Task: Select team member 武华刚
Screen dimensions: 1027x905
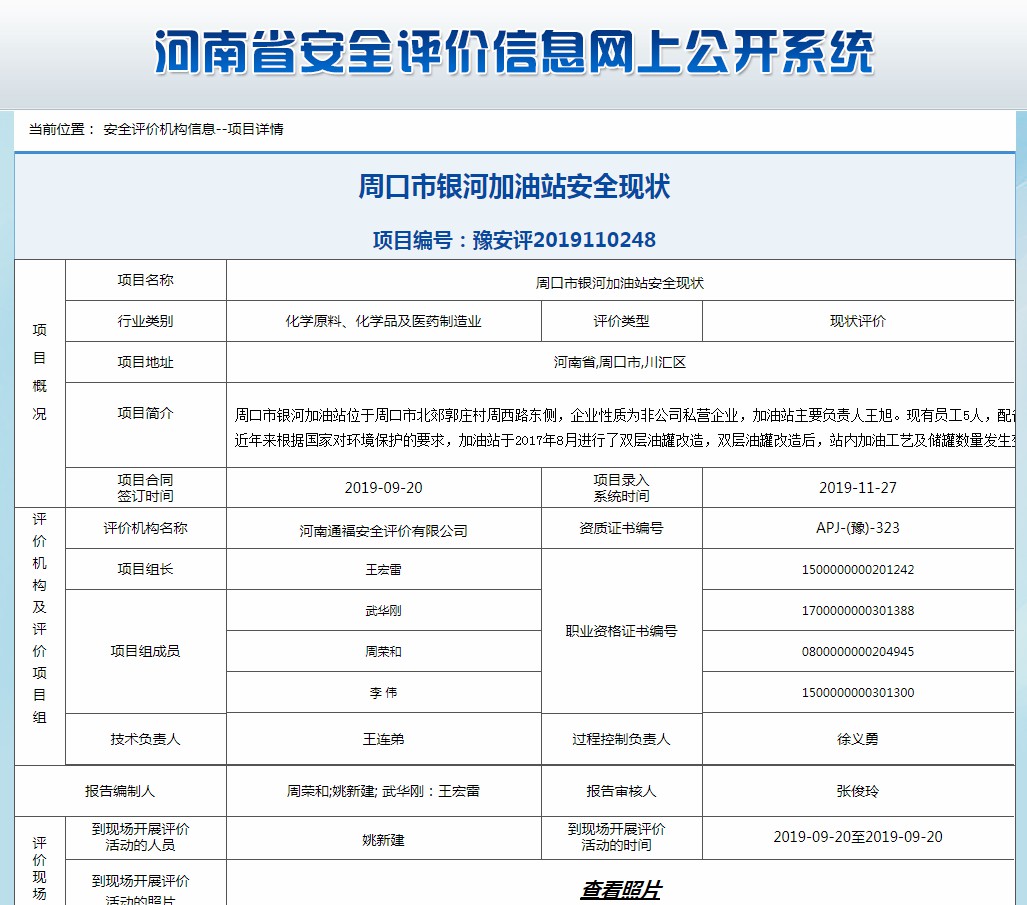Action: click(383, 611)
